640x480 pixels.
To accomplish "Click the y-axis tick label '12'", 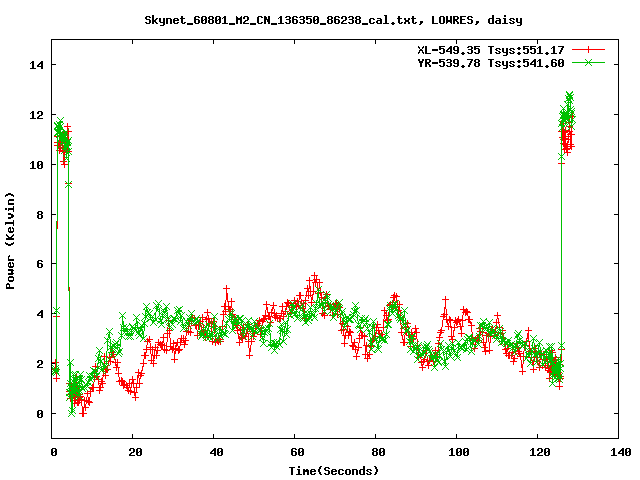I will (x=36, y=115).
